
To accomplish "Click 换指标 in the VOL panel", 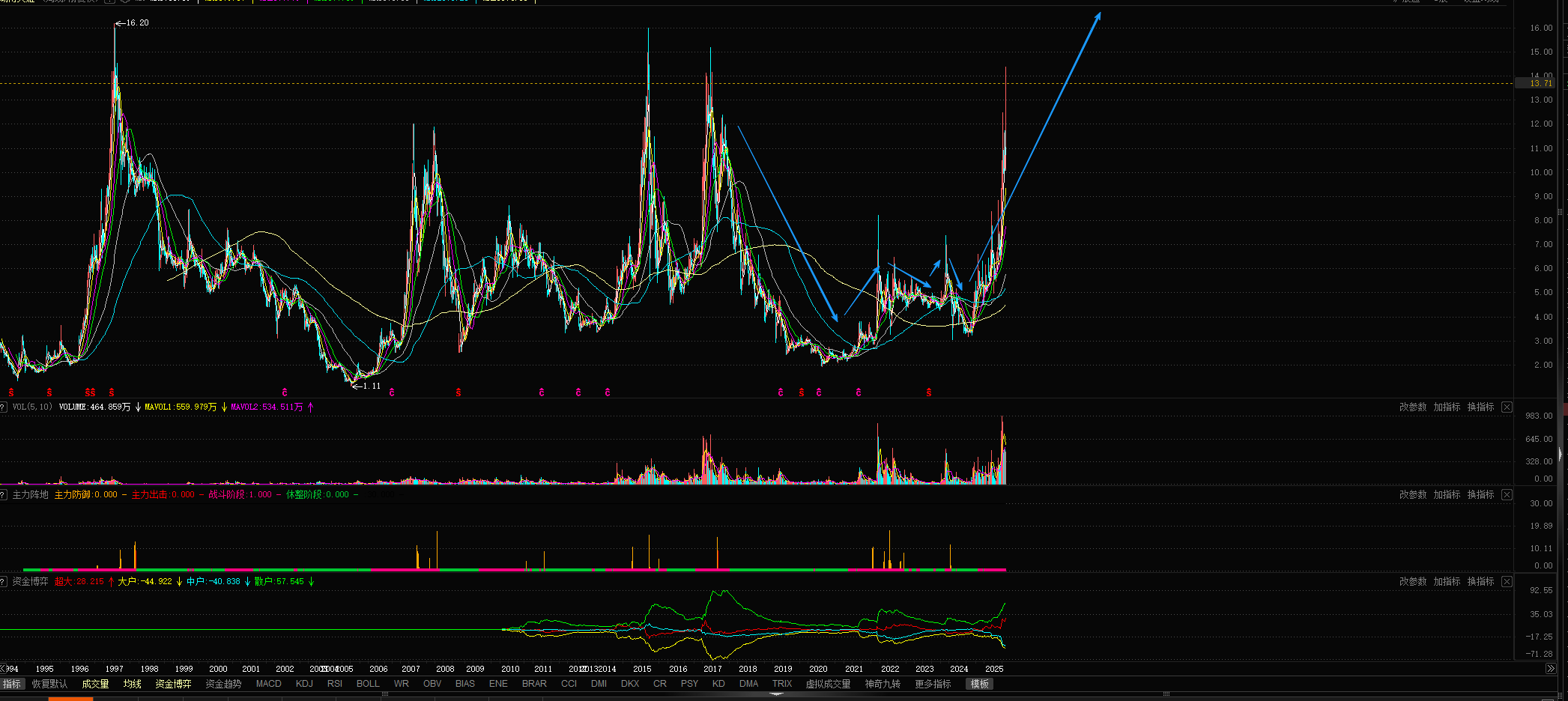I will click(1480, 407).
